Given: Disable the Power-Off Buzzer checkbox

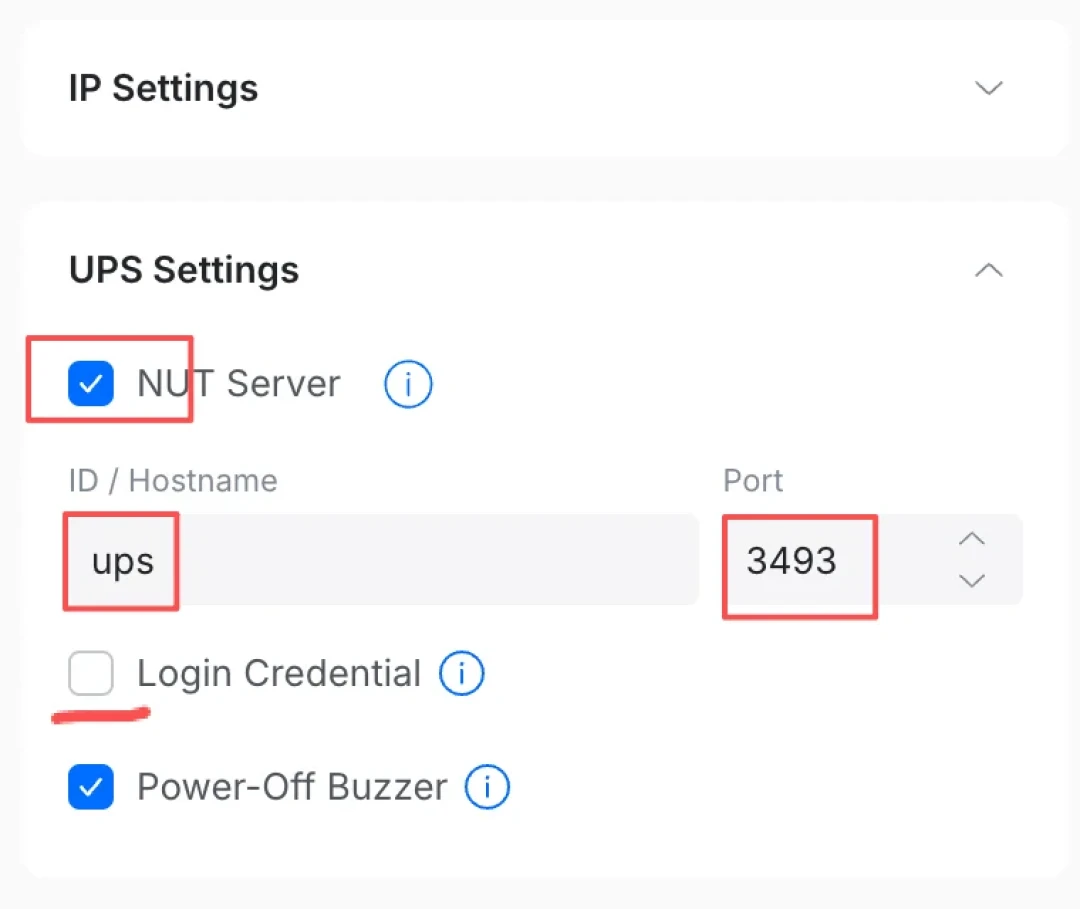Looking at the screenshot, I should [x=91, y=786].
